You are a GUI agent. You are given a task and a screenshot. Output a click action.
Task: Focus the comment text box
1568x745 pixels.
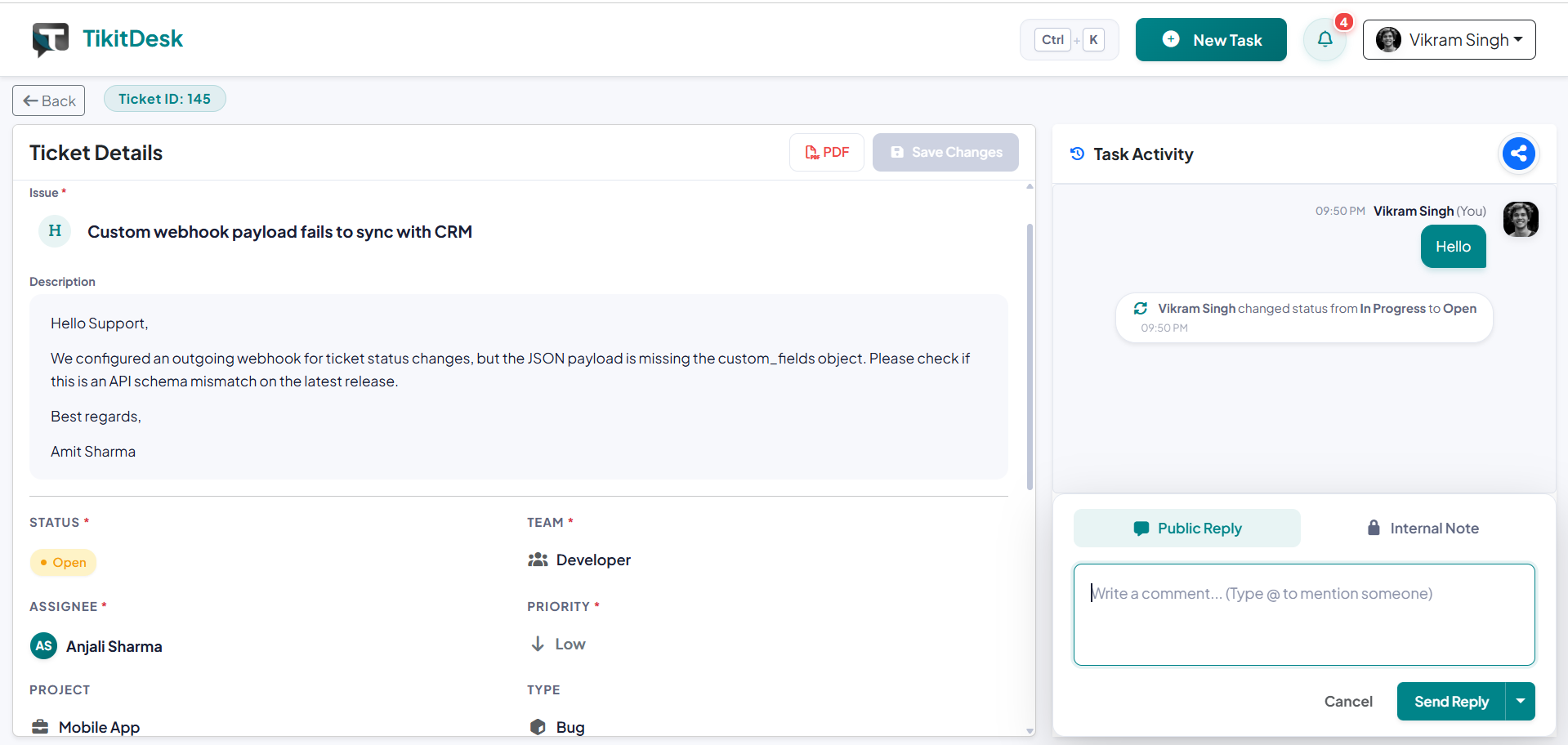coord(1304,614)
